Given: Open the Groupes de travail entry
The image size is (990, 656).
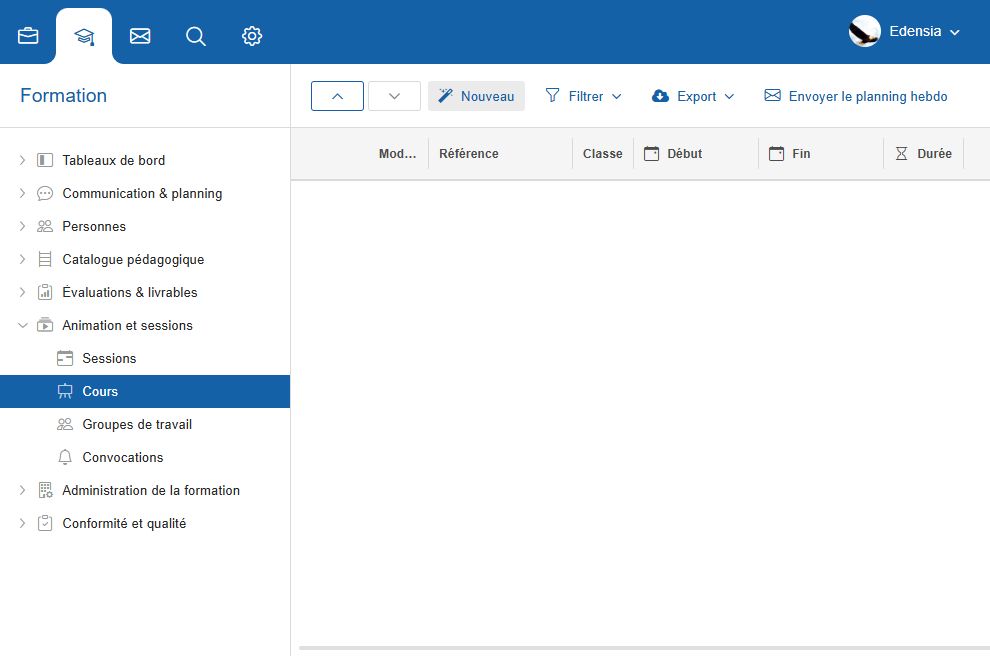Looking at the screenshot, I should [x=145, y=424].
